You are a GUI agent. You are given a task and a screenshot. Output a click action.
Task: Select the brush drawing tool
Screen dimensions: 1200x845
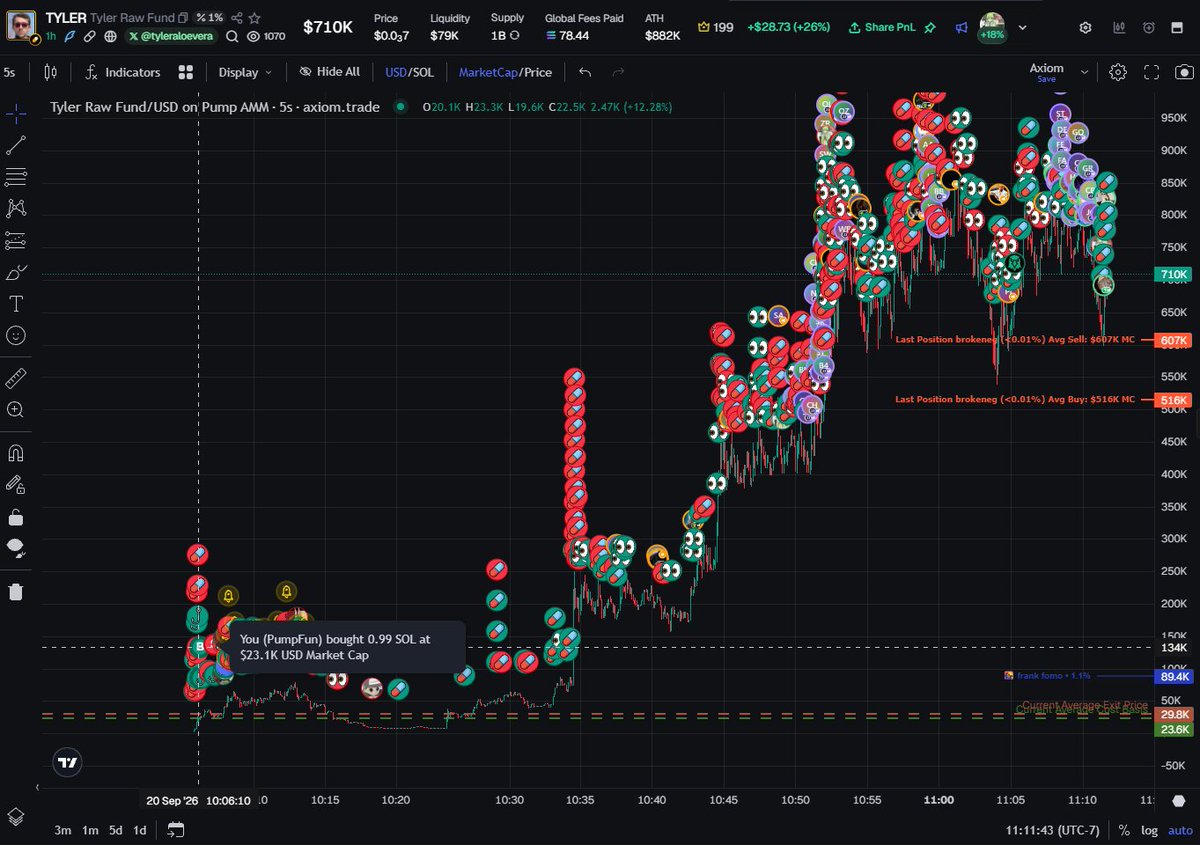pos(16,272)
